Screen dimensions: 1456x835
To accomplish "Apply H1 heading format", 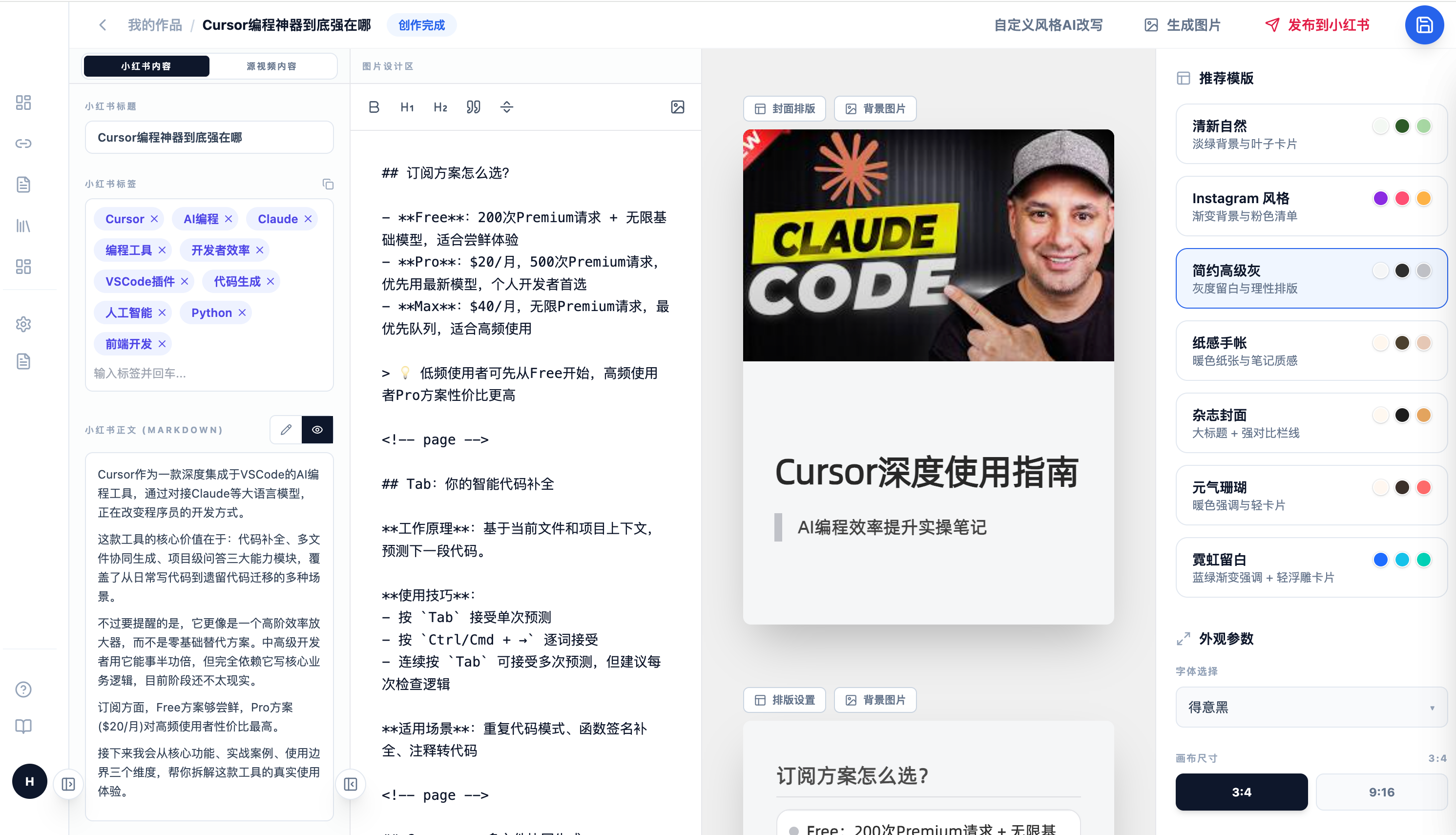I will pyautogui.click(x=407, y=107).
